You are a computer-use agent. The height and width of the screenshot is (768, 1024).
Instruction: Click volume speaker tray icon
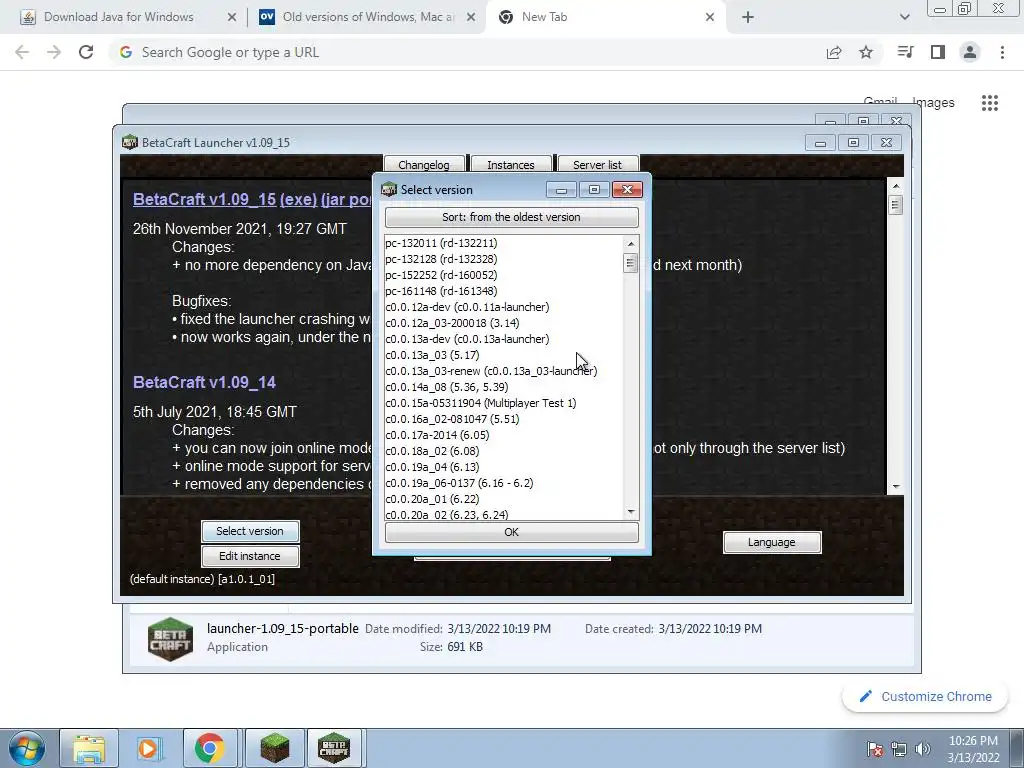[x=922, y=749]
